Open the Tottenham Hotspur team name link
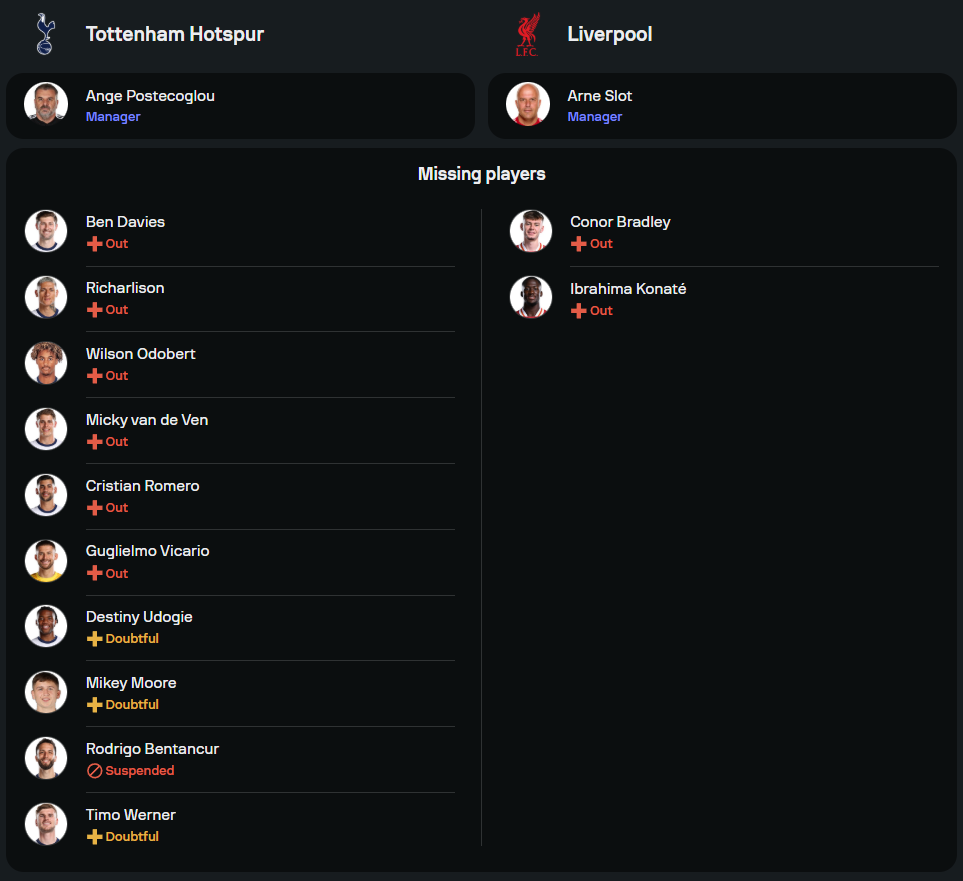 (174, 34)
